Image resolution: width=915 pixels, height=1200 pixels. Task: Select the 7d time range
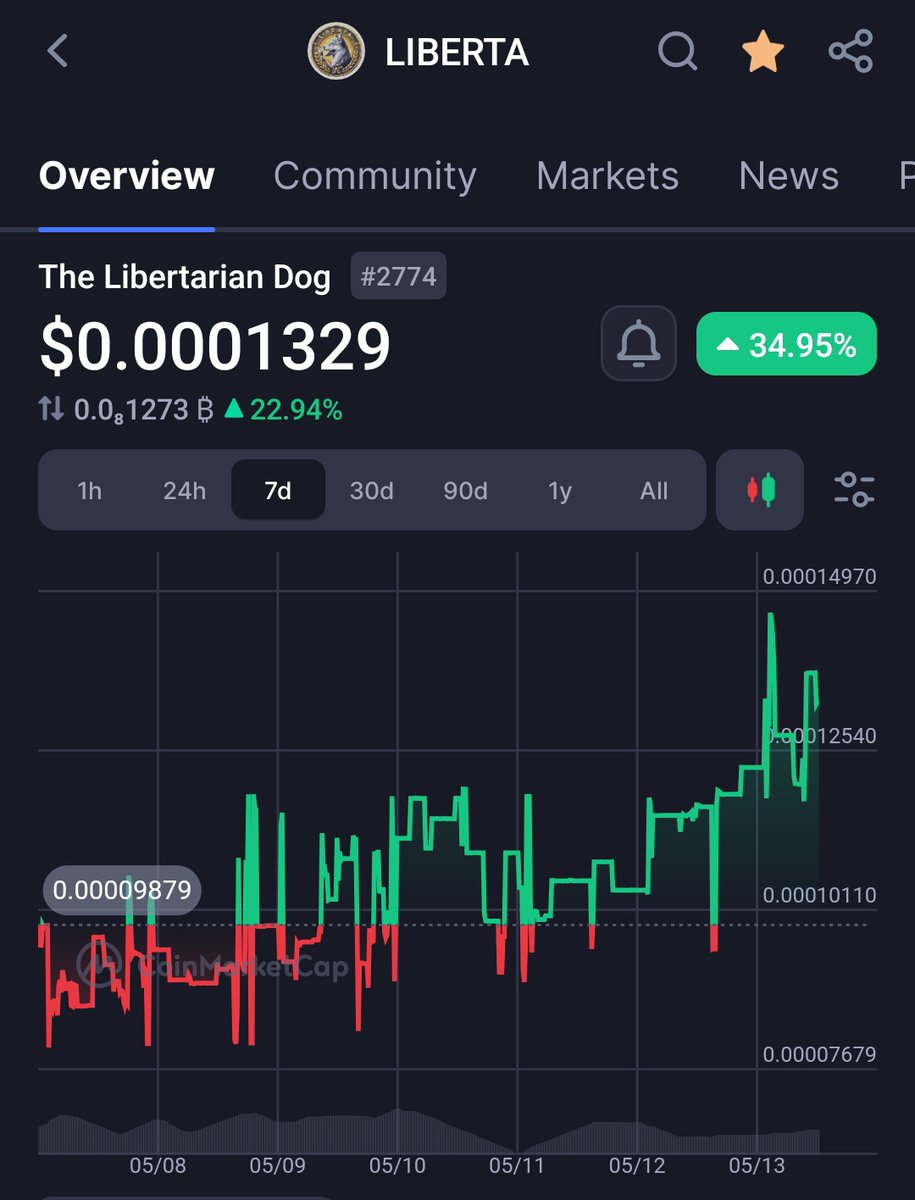(278, 491)
